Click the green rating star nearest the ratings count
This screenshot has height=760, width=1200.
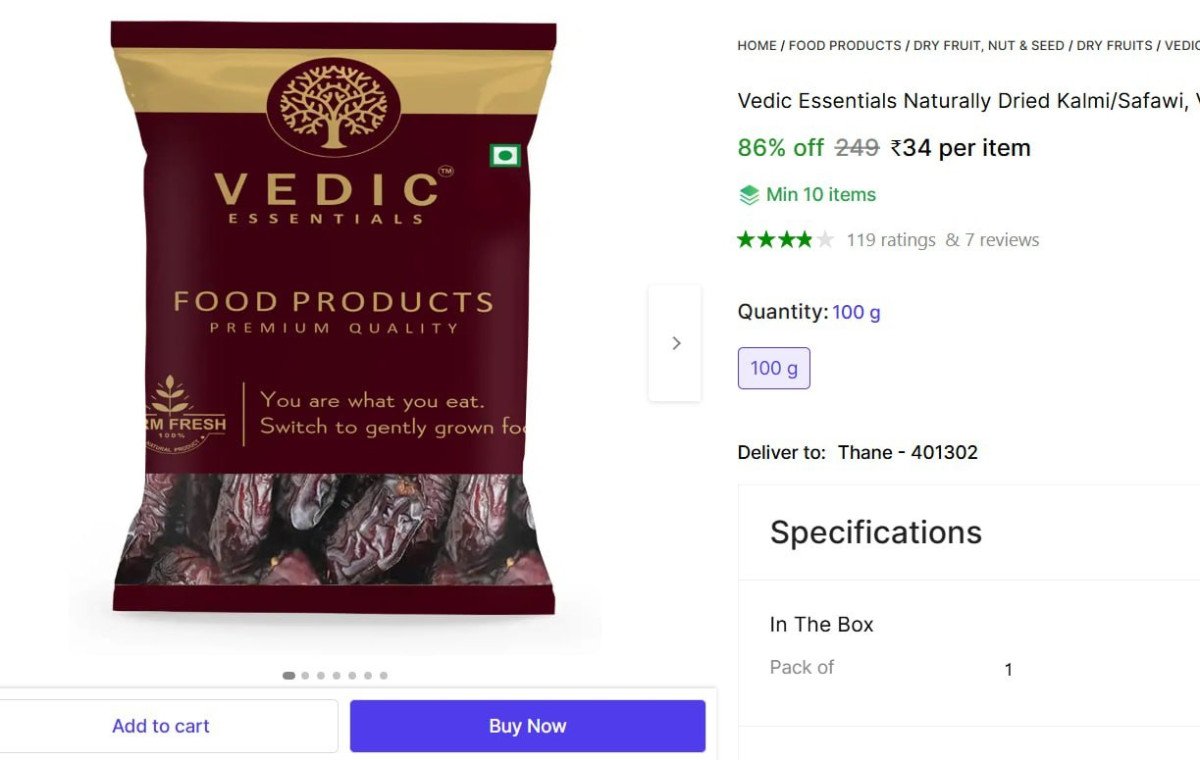(x=807, y=239)
